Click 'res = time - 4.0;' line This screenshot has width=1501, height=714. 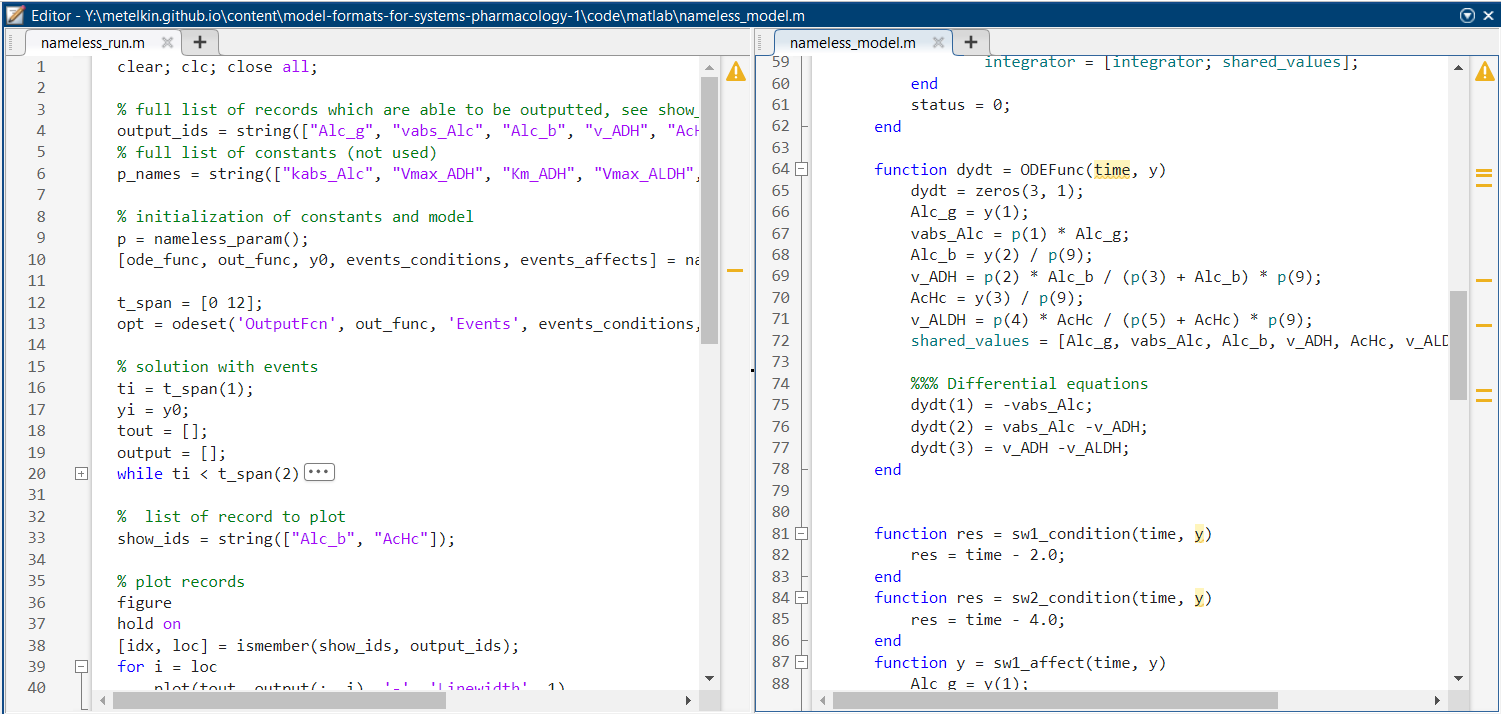click(987, 619)
